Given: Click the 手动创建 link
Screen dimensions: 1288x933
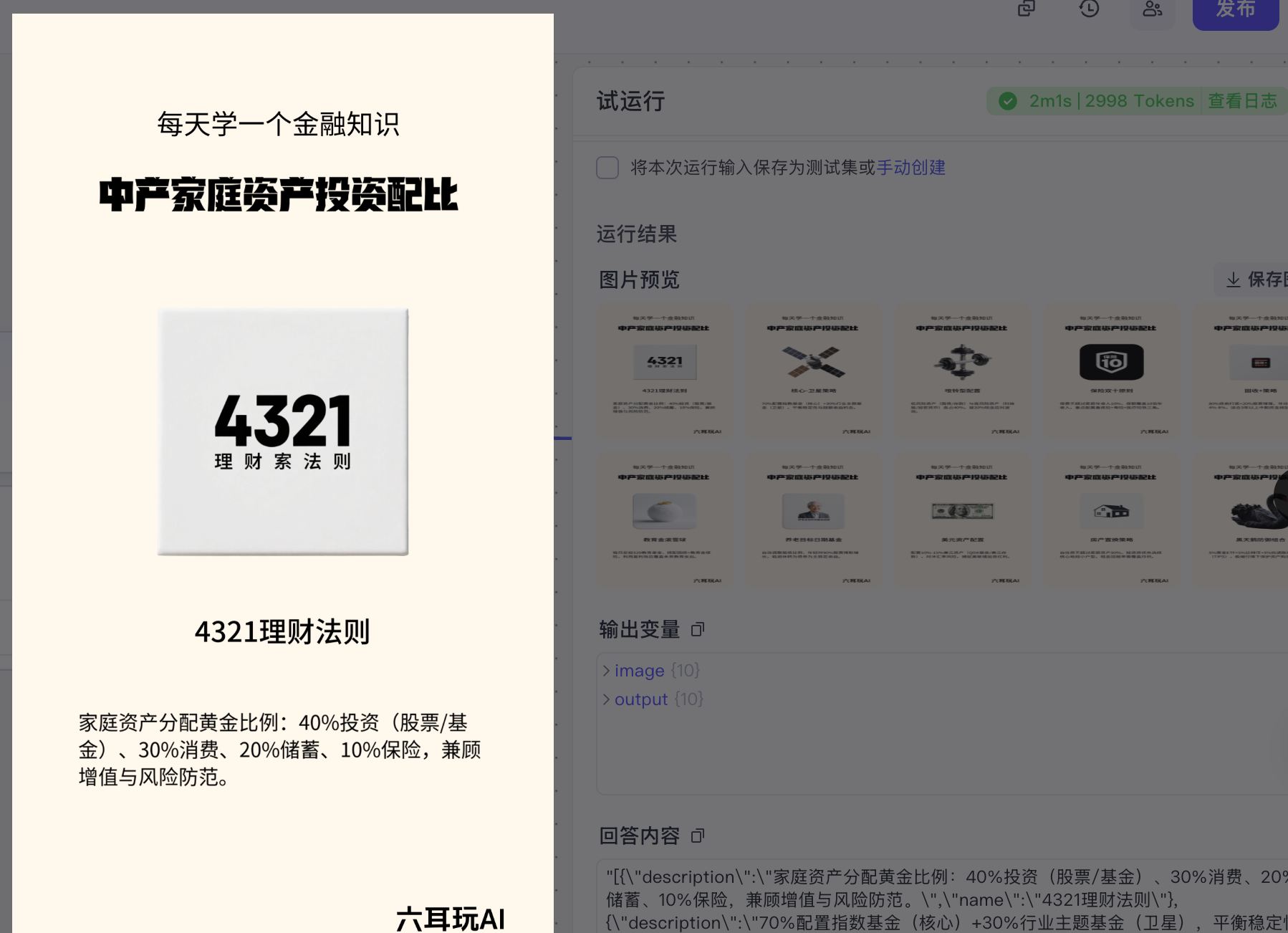Looking at the screenshot, I should click(910, 168).
